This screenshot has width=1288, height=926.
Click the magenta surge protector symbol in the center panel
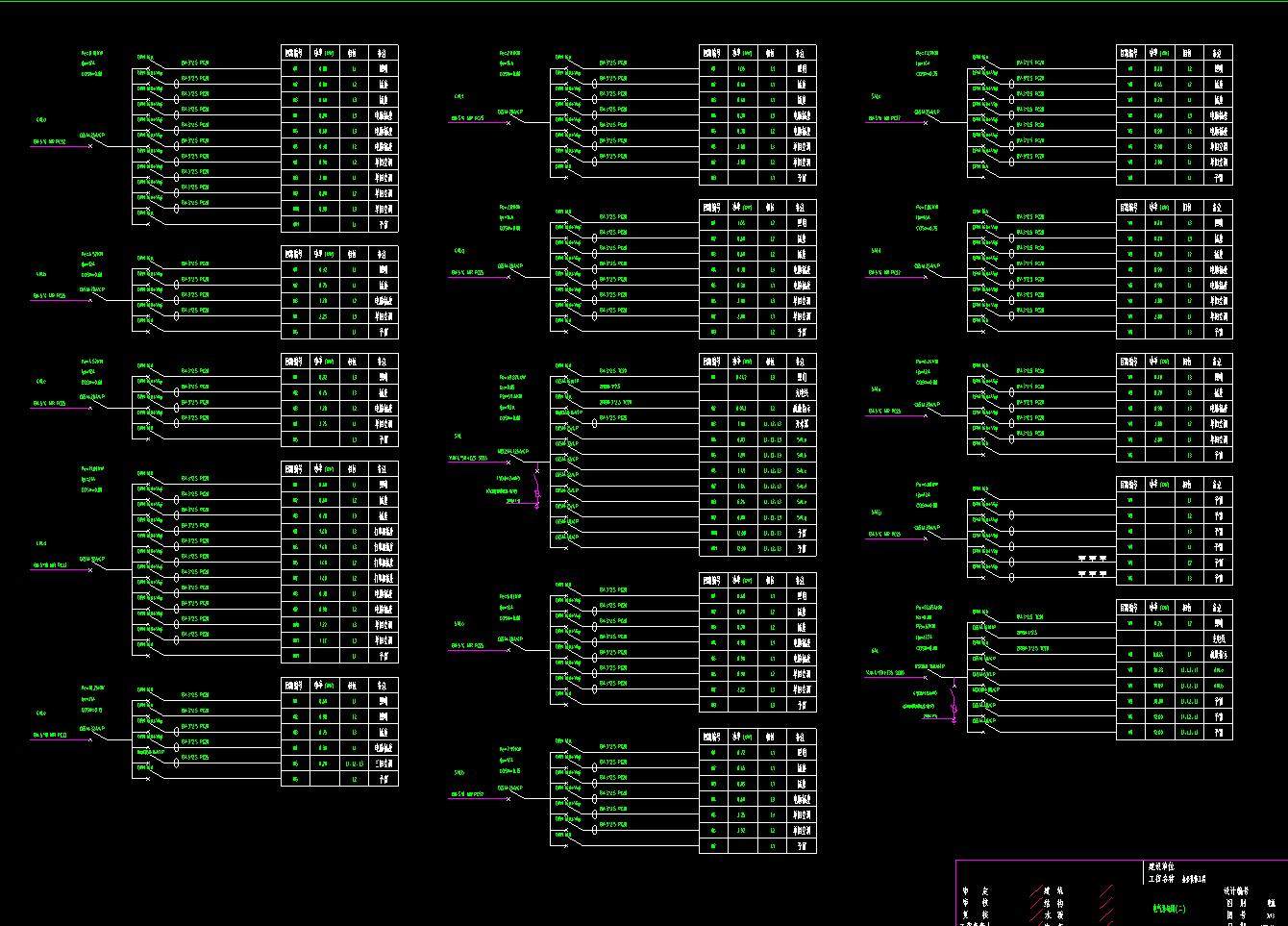point(536,495)
